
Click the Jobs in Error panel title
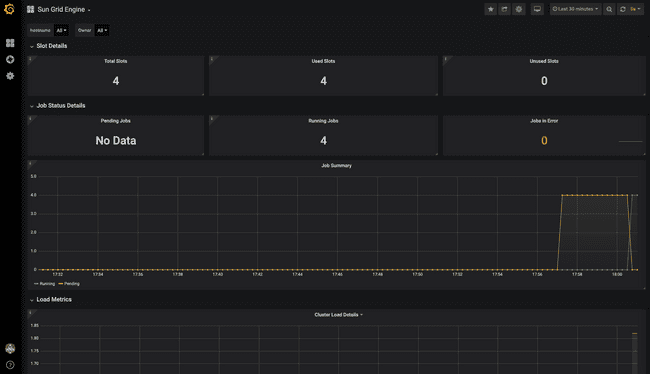click(x=544, y=121)
